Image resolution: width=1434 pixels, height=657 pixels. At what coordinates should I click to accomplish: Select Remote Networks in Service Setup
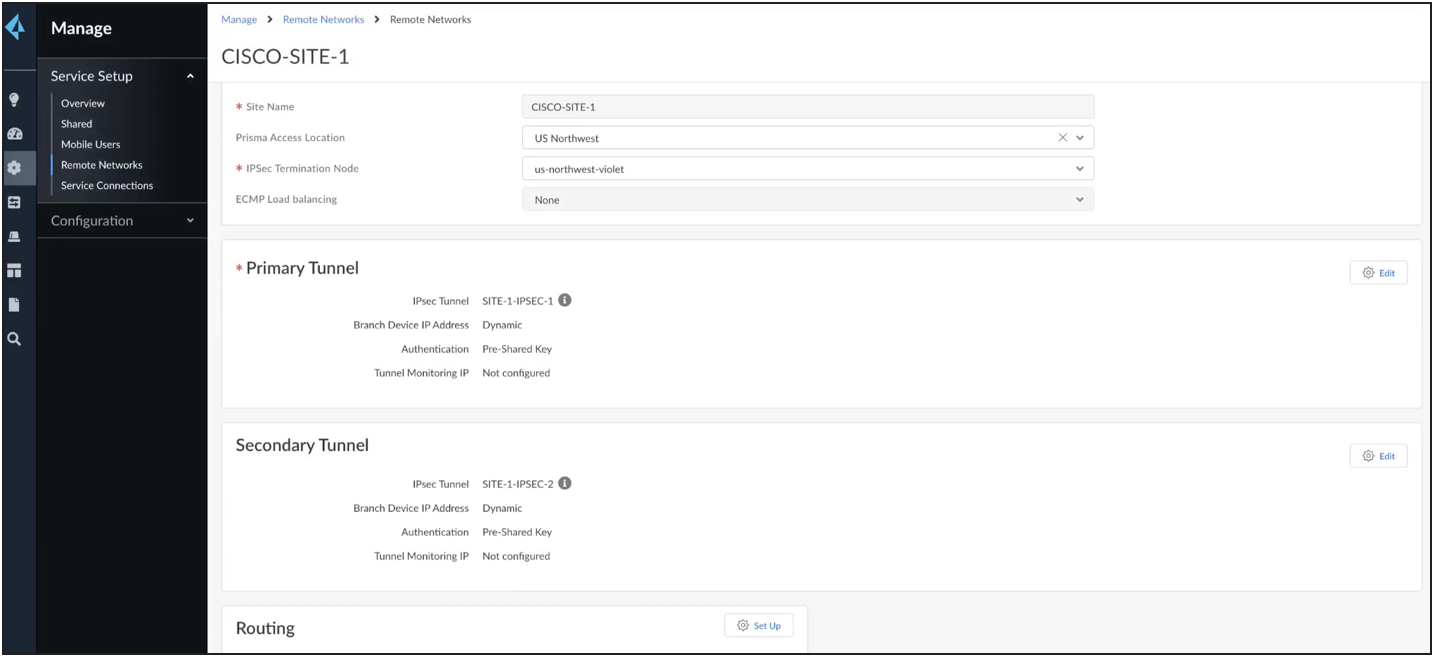(102, 165)
